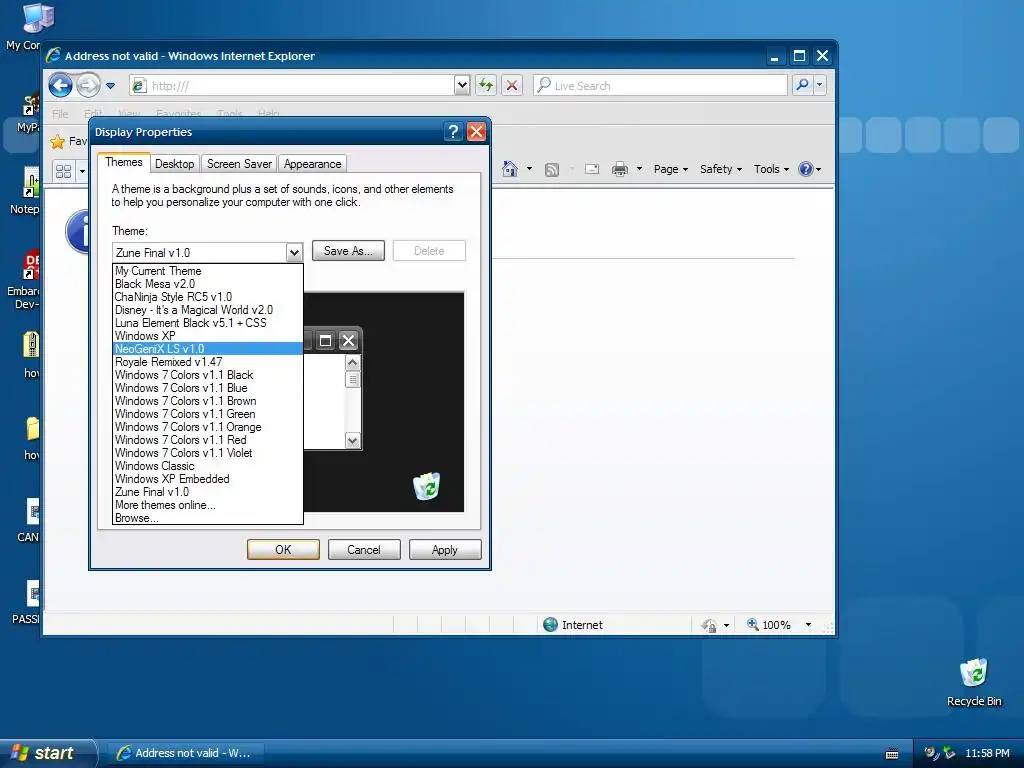Choose the Windows XP theme entry
This screenshot has width=1024, height=768.
click(x=208, y=336)
